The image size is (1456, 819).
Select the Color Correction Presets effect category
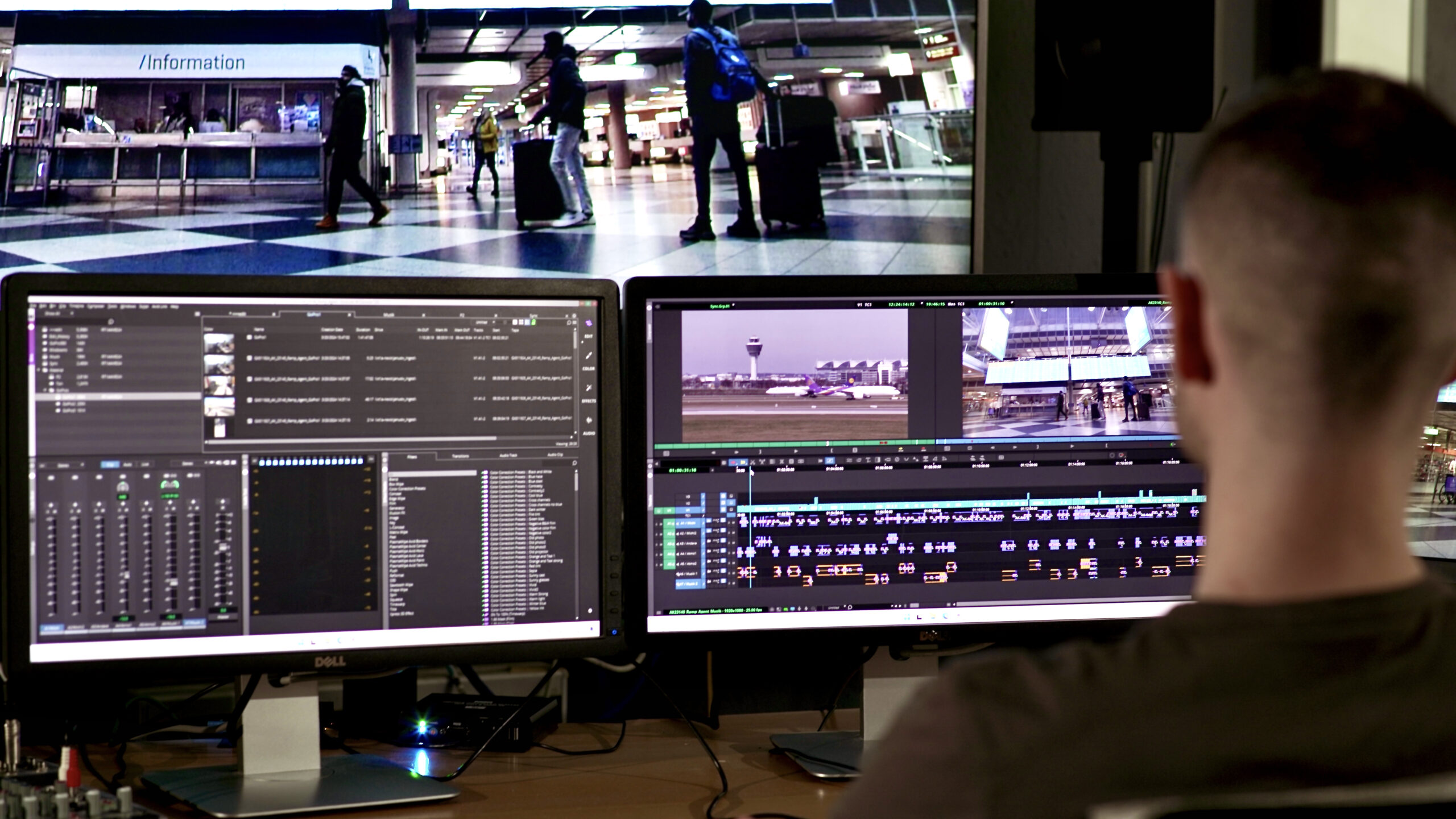tap(407, 489)
